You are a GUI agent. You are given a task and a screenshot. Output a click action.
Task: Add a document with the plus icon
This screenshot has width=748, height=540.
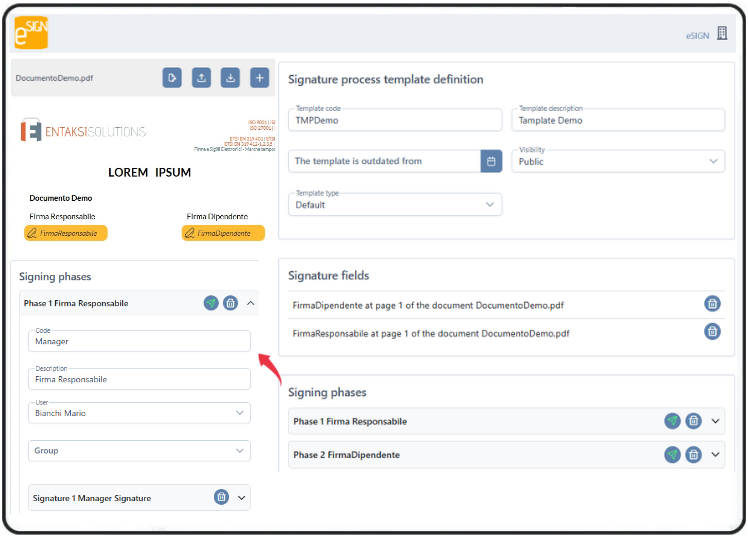tap(260, 78)
